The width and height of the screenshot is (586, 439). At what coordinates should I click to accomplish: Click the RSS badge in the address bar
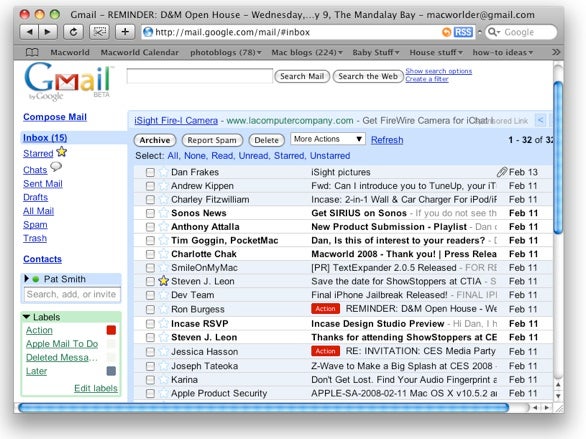[463, 32]
